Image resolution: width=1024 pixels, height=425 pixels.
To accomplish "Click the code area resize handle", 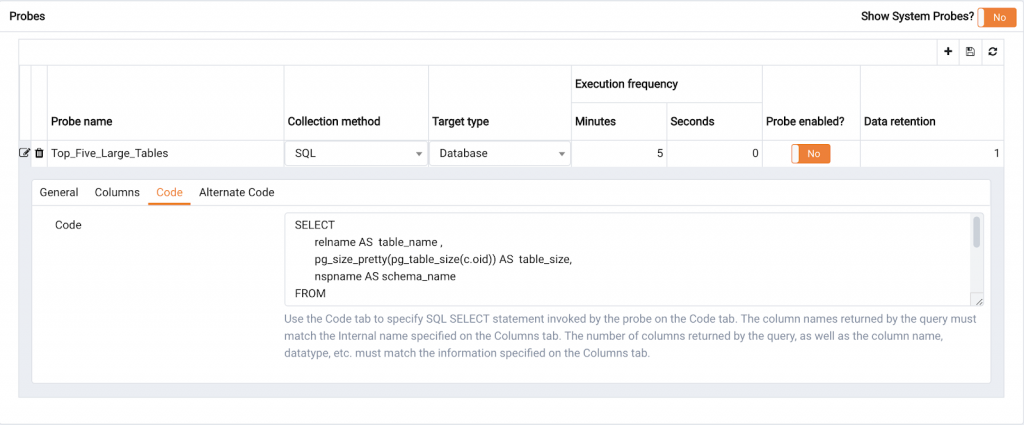I will [978, 301].
